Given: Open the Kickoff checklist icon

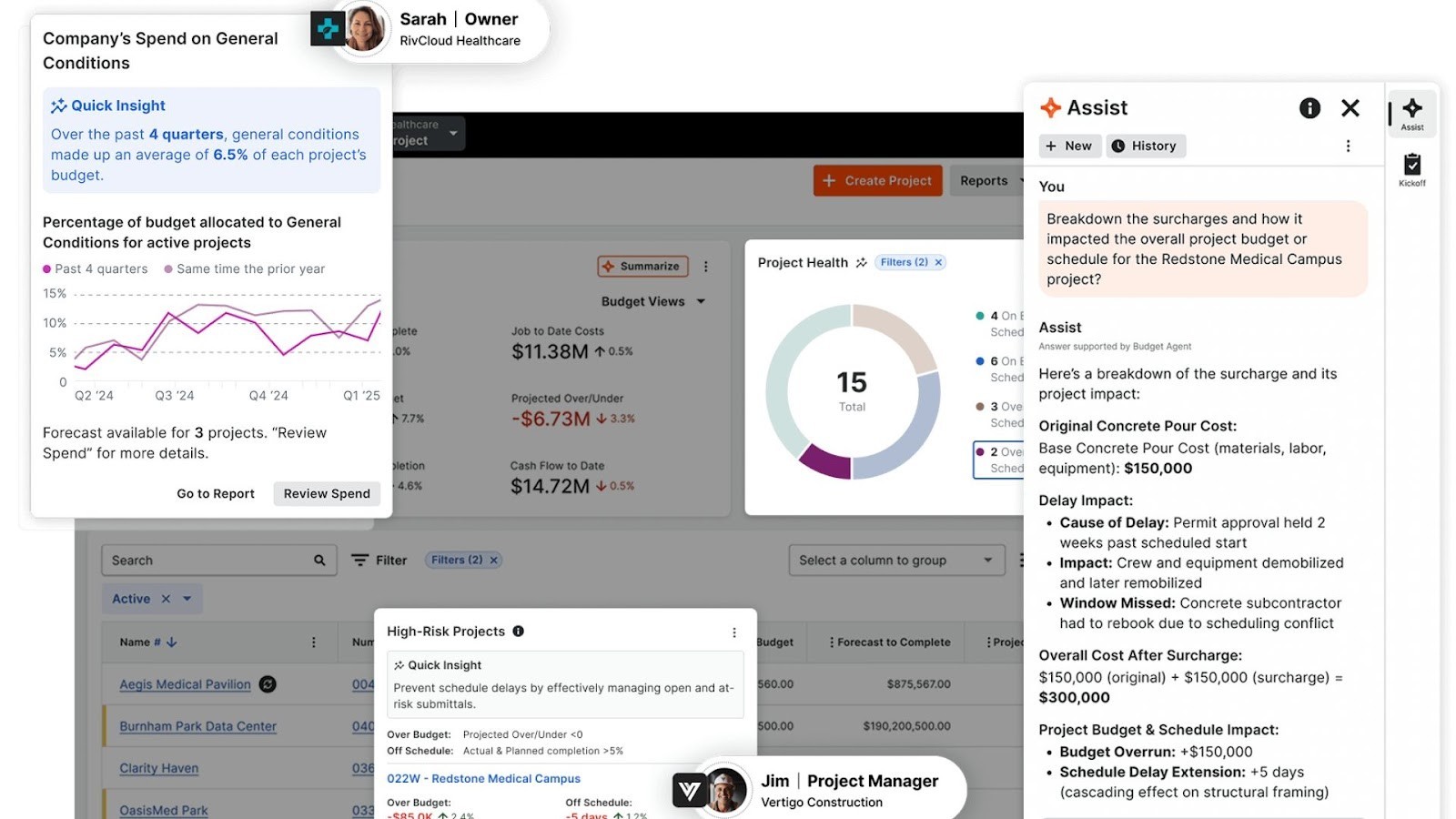Looking at the screenshot, I should (x=1411, y=166).
